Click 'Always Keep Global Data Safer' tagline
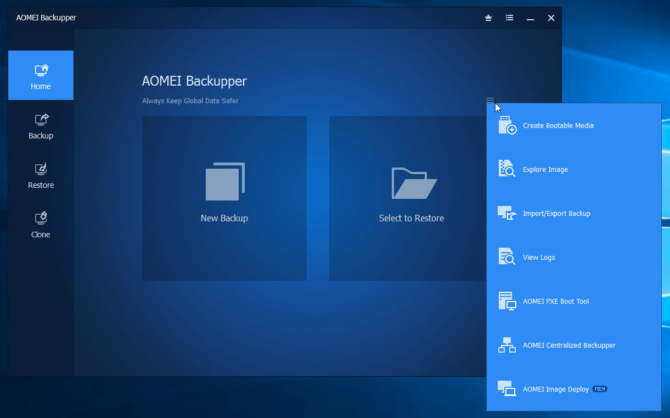The height and width of the screenshot is (418, 670). [190, 101]
